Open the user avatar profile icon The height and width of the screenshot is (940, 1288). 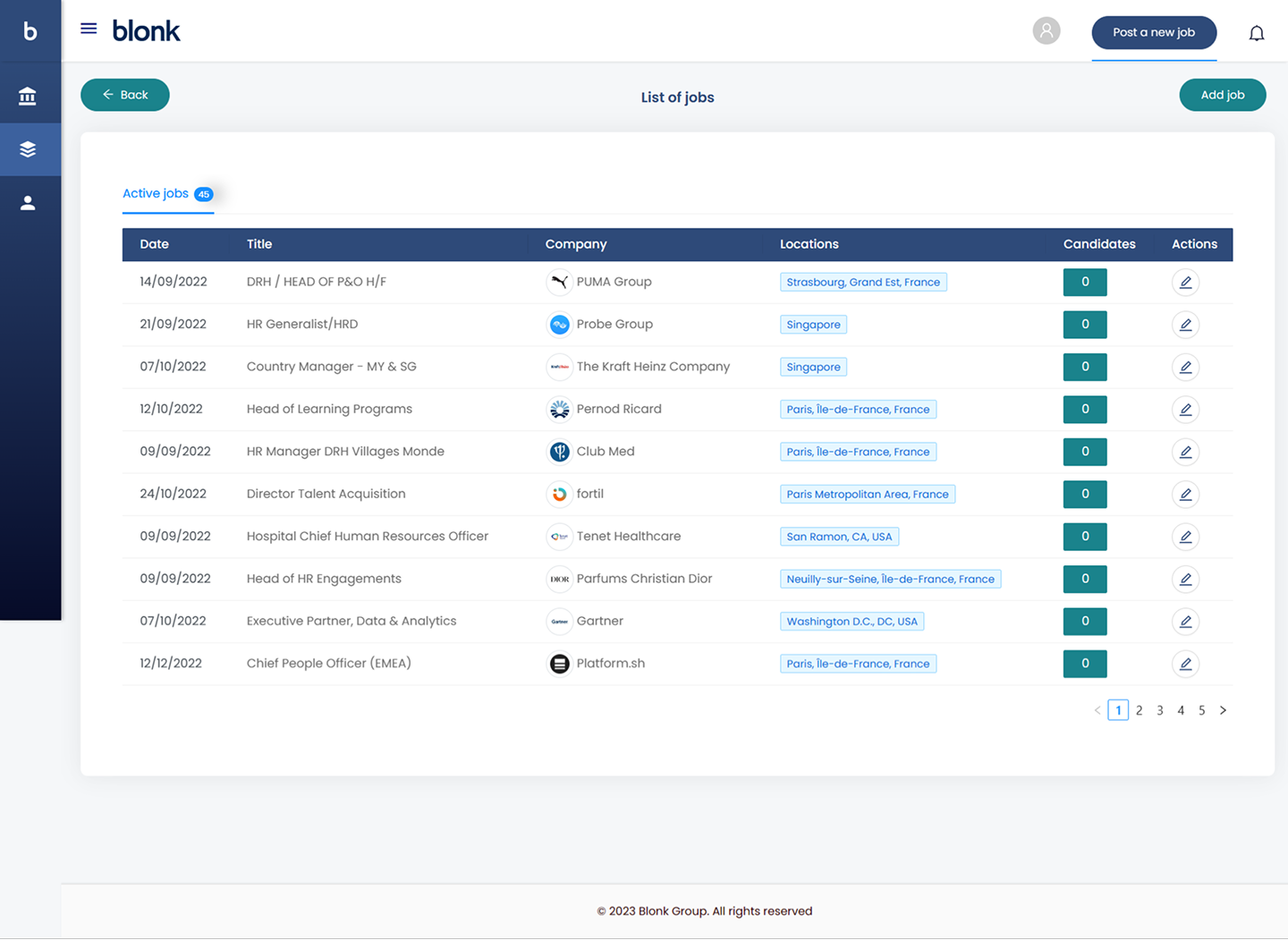point(1046,31)
